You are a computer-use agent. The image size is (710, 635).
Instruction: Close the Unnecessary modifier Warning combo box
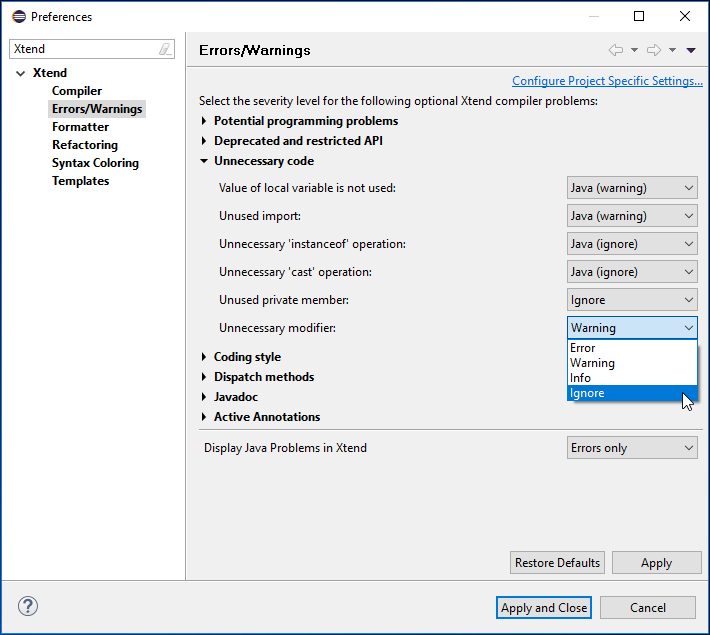(x=632, y=328)
